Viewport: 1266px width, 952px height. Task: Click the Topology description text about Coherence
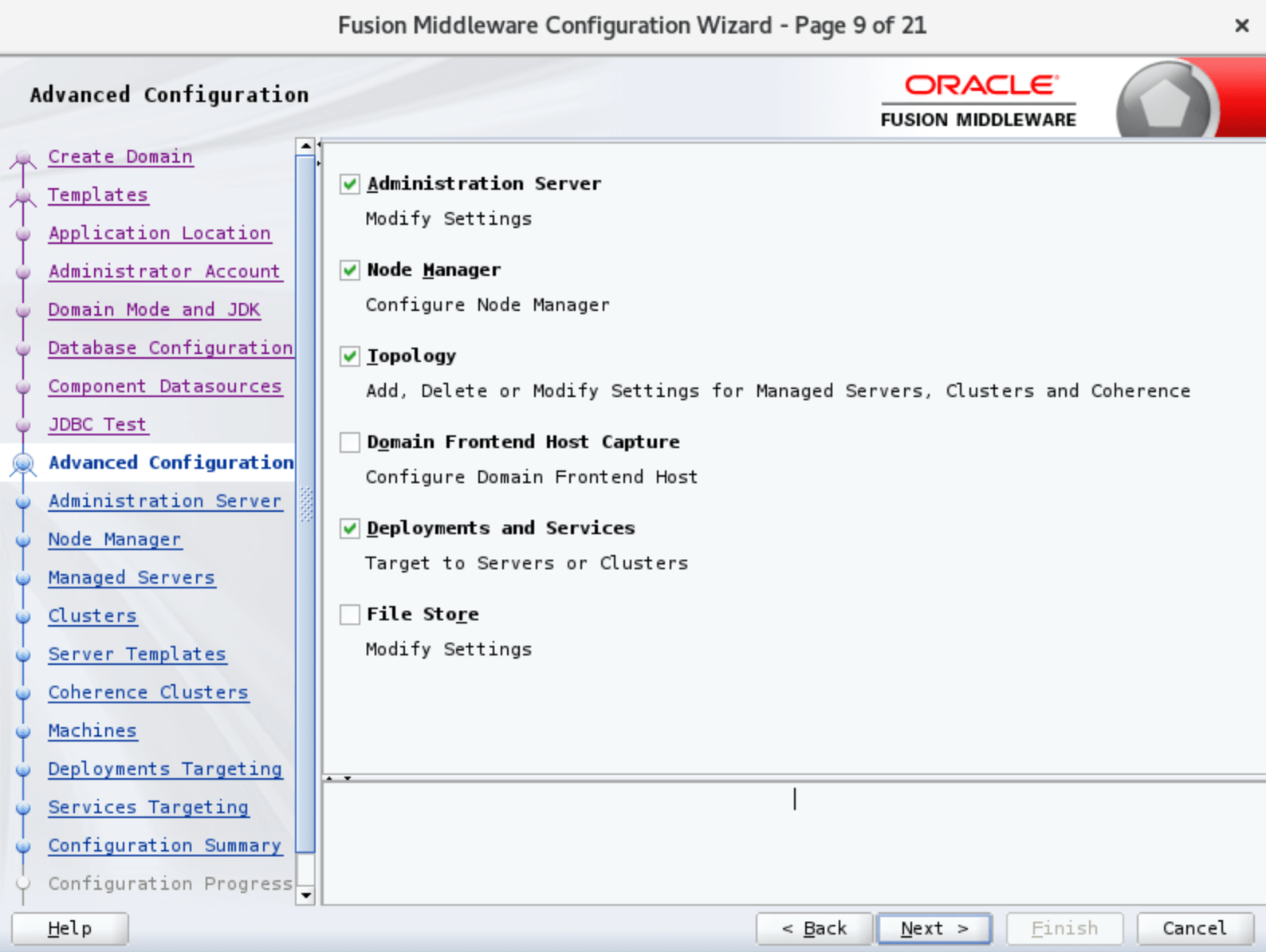778,391
